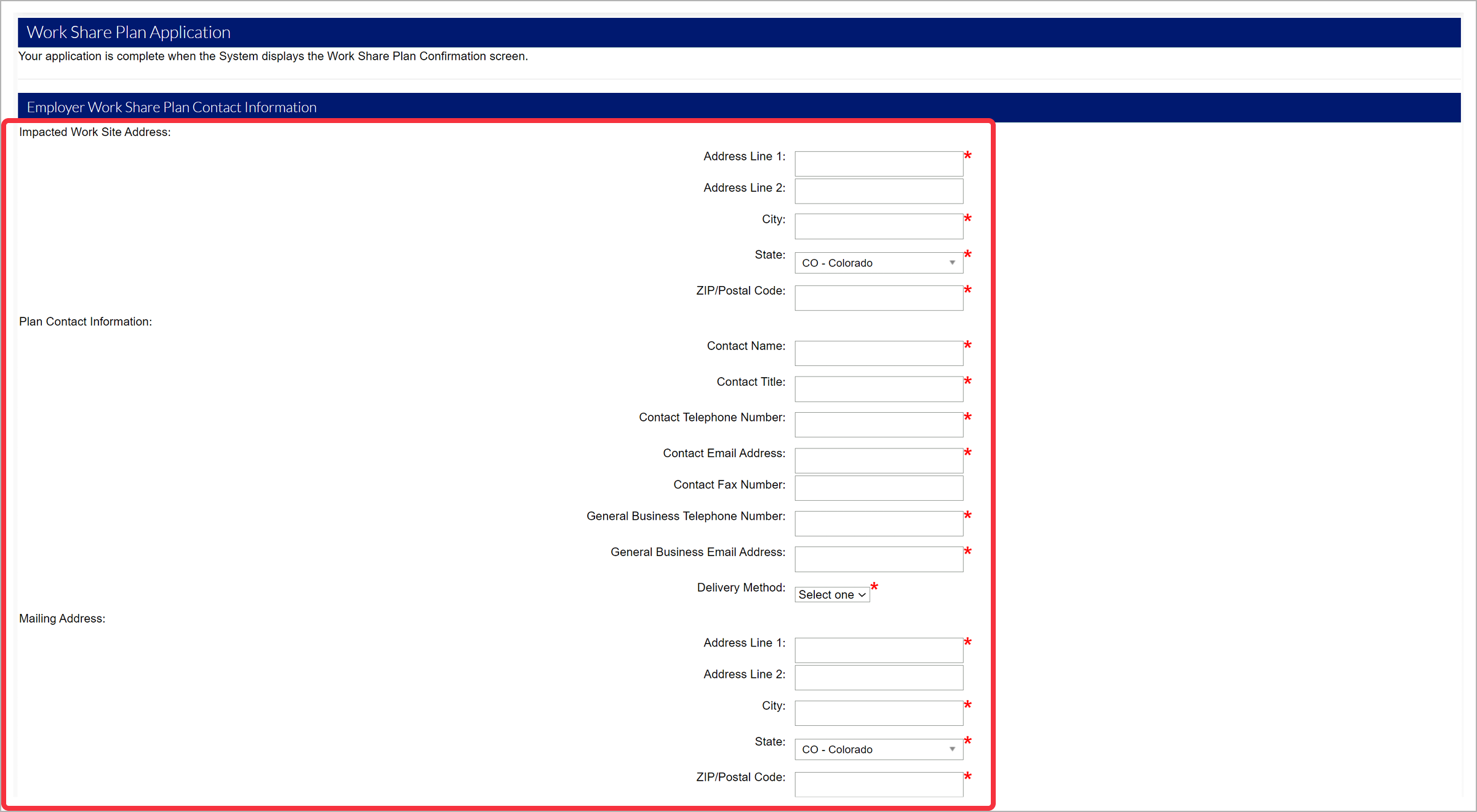Click the Contact Name input field
This screenshot has width=1477, height=812.
pyautogui.click(x=878, y=353)
